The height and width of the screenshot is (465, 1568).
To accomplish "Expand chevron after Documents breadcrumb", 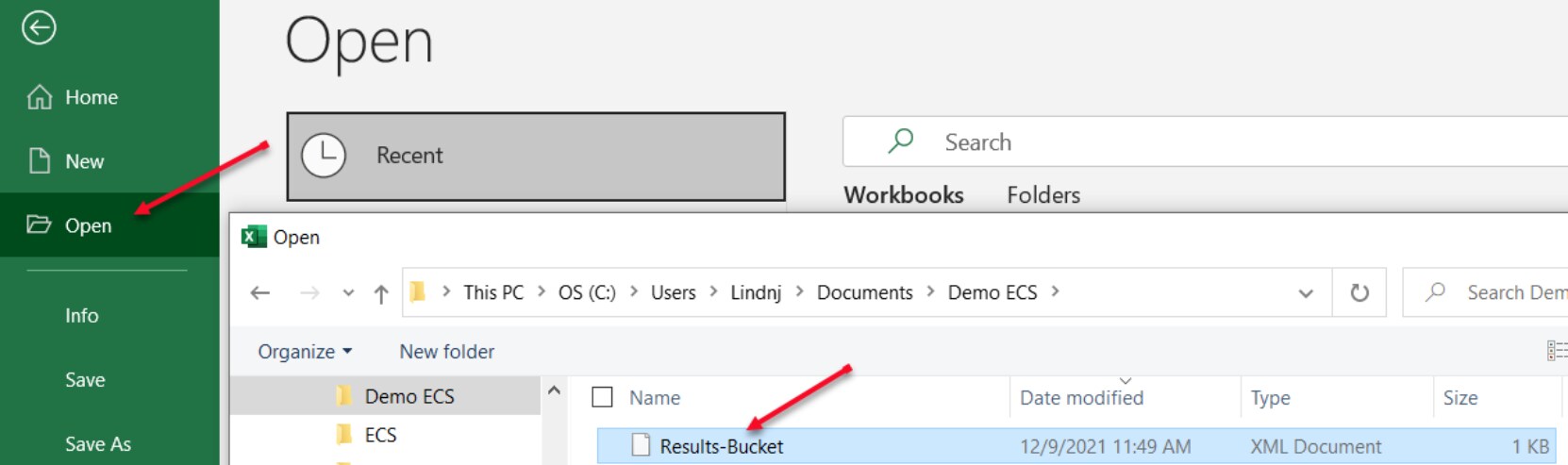I will point(931,291).
